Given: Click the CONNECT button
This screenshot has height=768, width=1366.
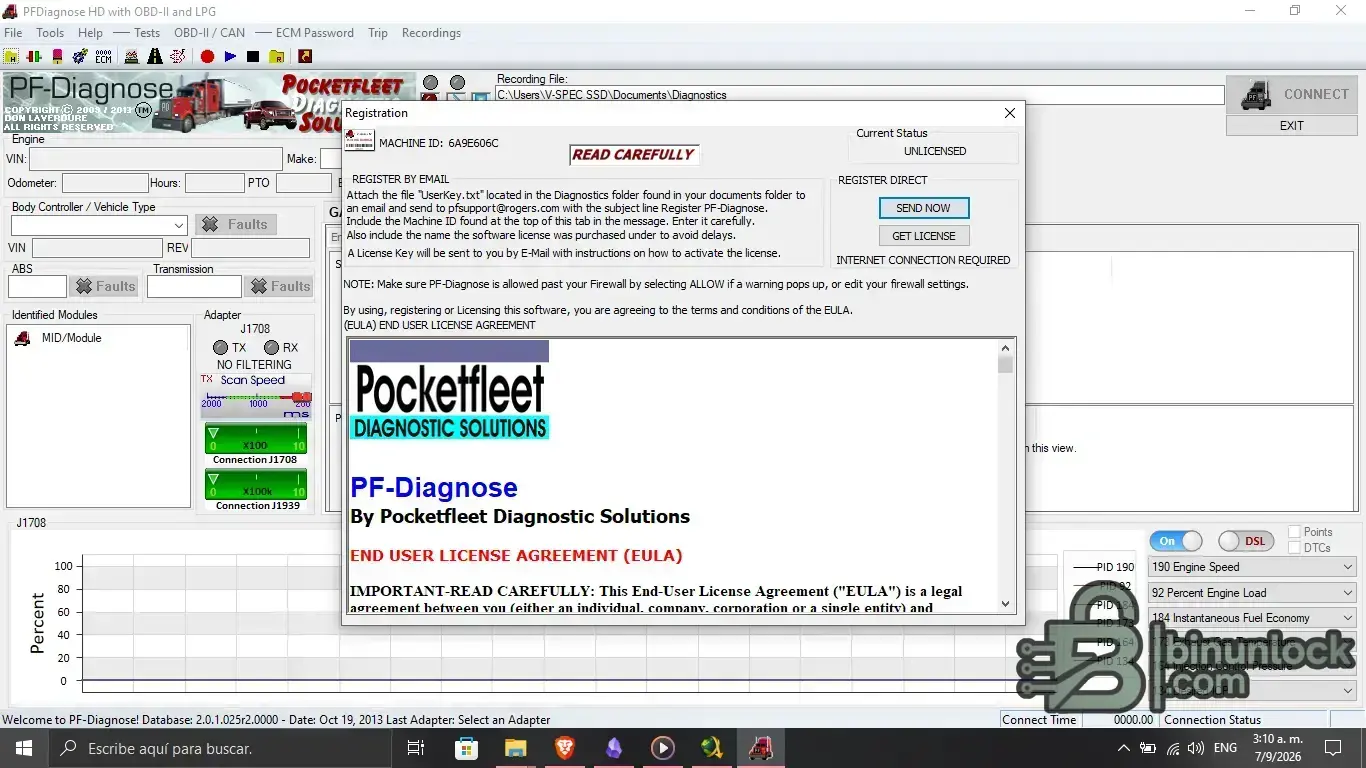Looking at the screenshot, I should tap(1292, 95).
